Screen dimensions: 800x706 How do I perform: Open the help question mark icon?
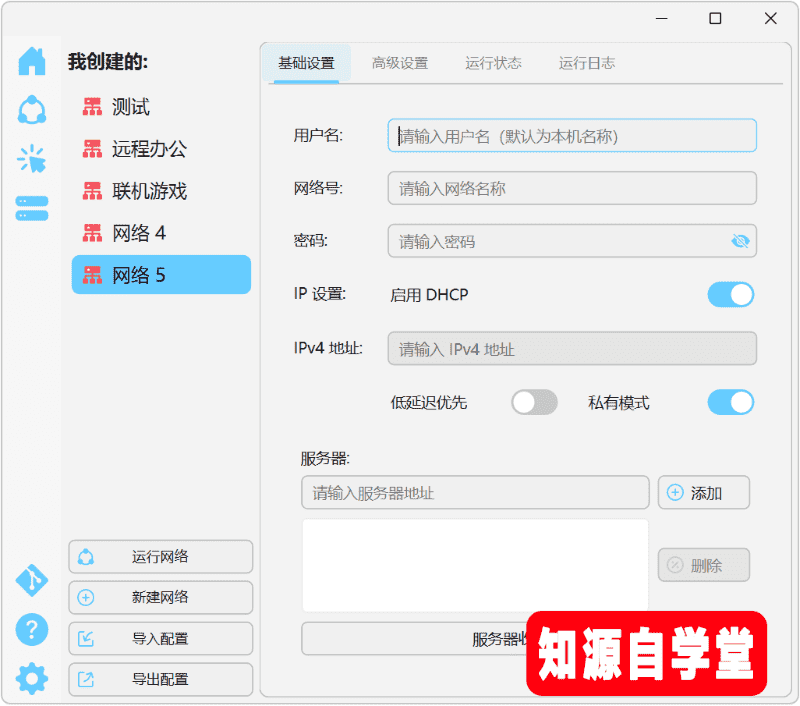click(32, 629)
